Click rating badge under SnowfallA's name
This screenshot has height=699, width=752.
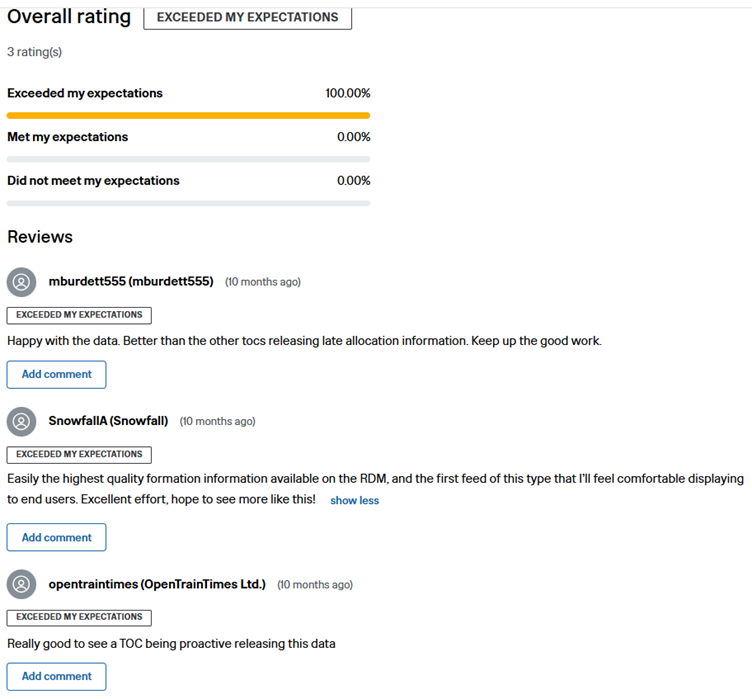(79, 455)
